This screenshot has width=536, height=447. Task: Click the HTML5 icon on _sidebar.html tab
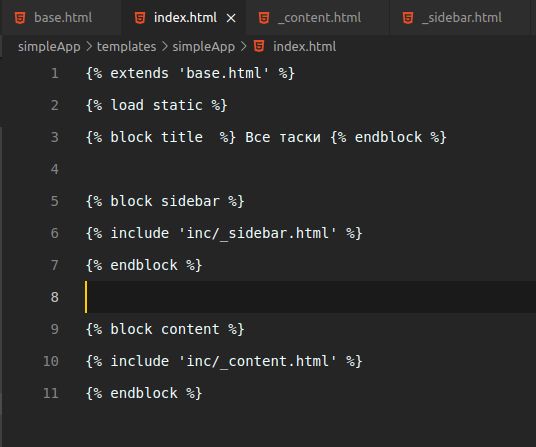[408, 18]
